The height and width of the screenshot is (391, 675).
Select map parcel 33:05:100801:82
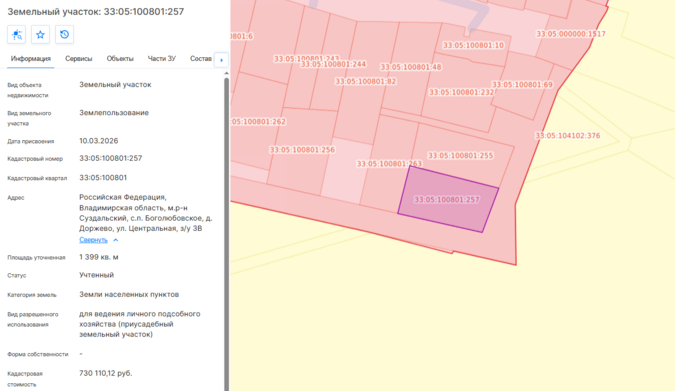[365, 81]
